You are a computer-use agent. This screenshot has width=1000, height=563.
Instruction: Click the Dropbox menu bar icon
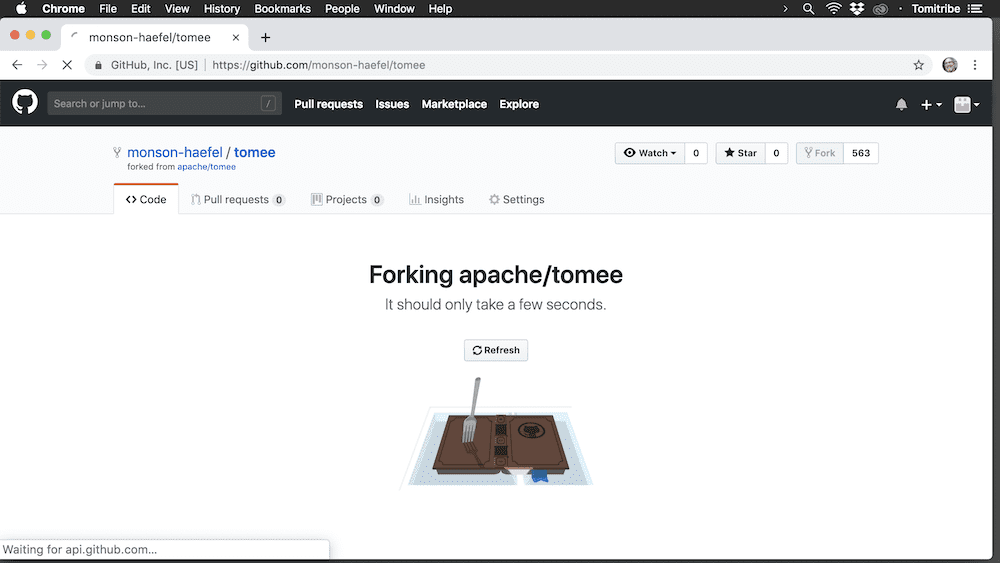coord(857,9)
